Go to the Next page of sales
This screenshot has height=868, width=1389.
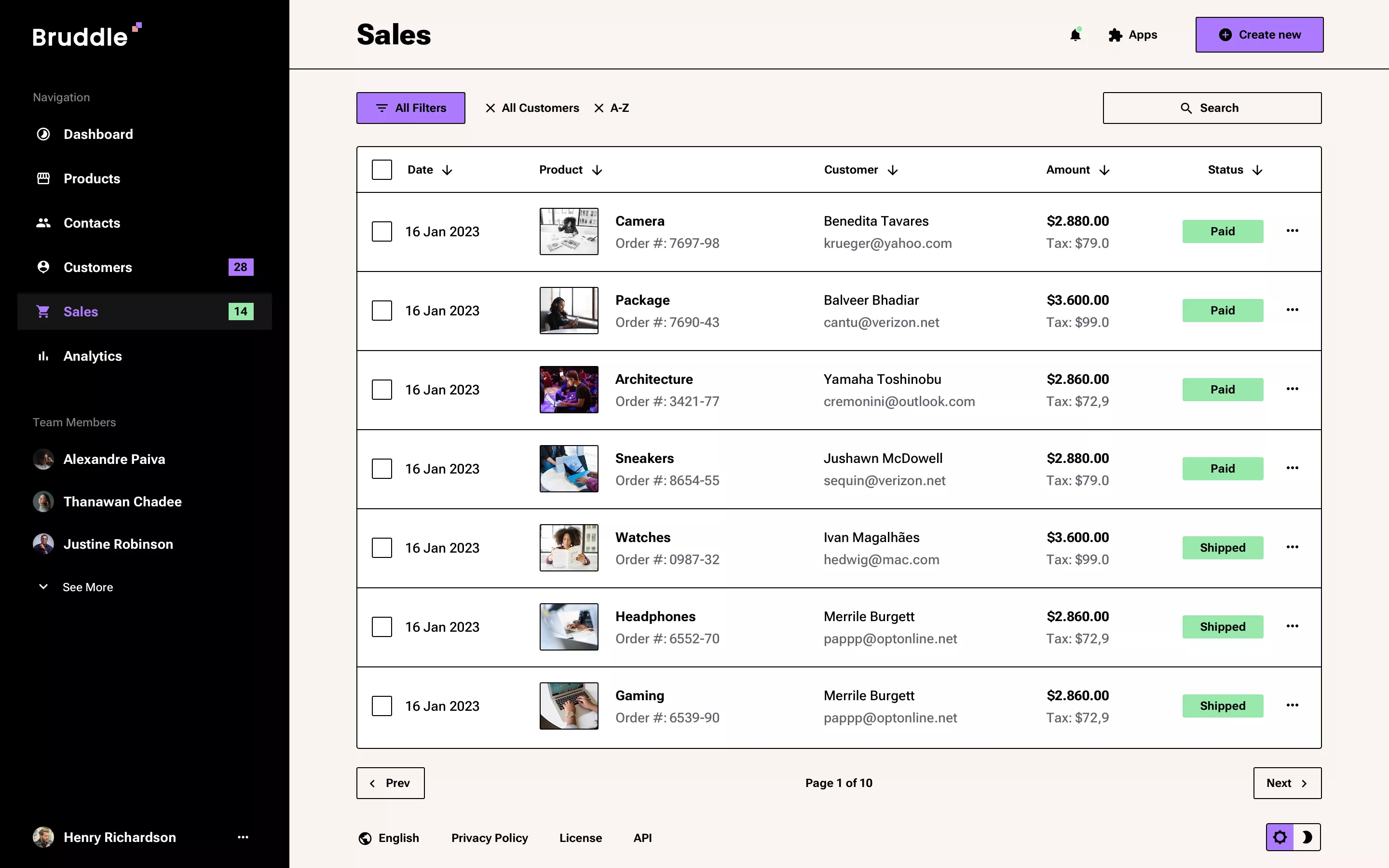pos(1287,783)
